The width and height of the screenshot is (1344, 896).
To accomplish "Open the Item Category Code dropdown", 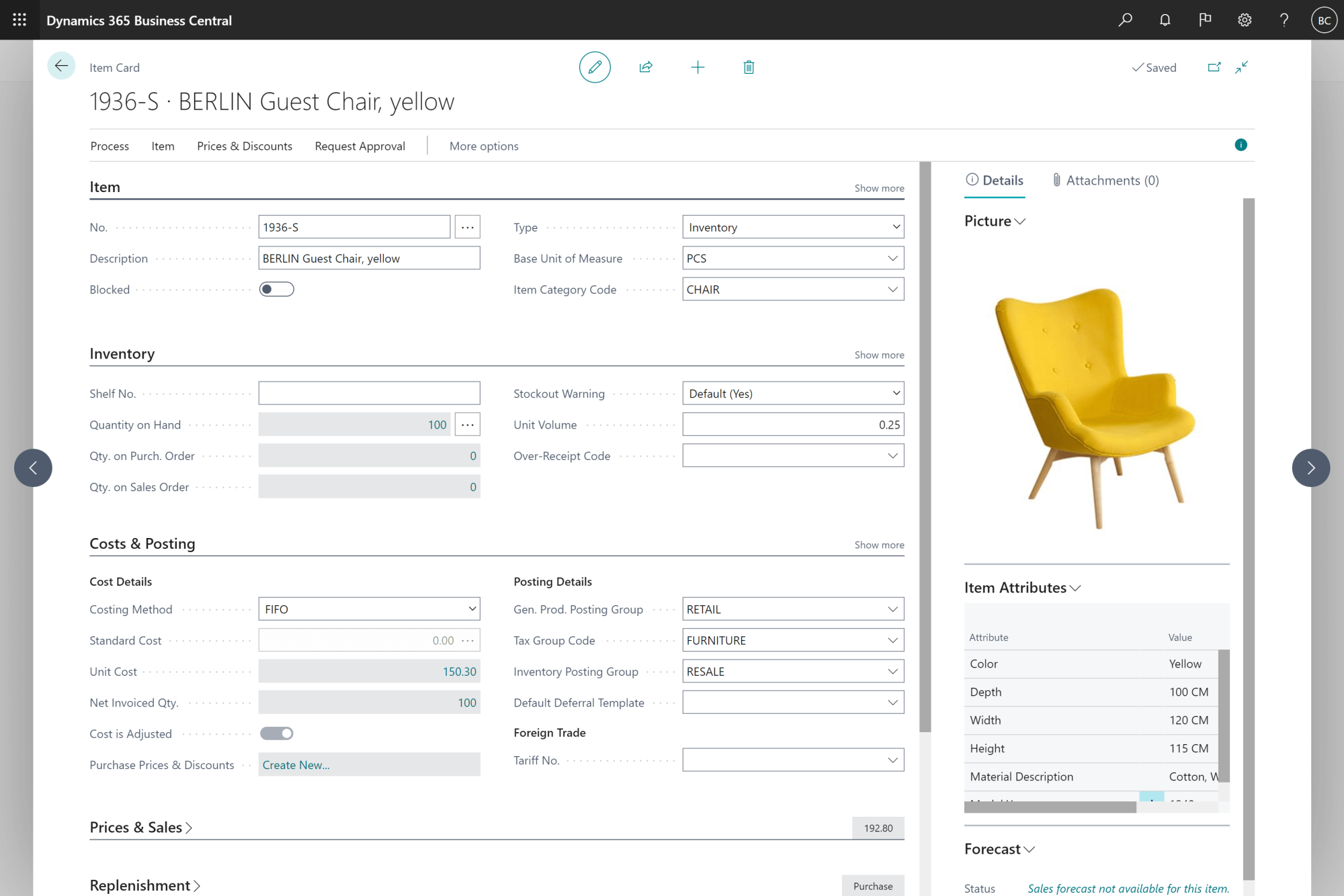I will tap(894, 289).
